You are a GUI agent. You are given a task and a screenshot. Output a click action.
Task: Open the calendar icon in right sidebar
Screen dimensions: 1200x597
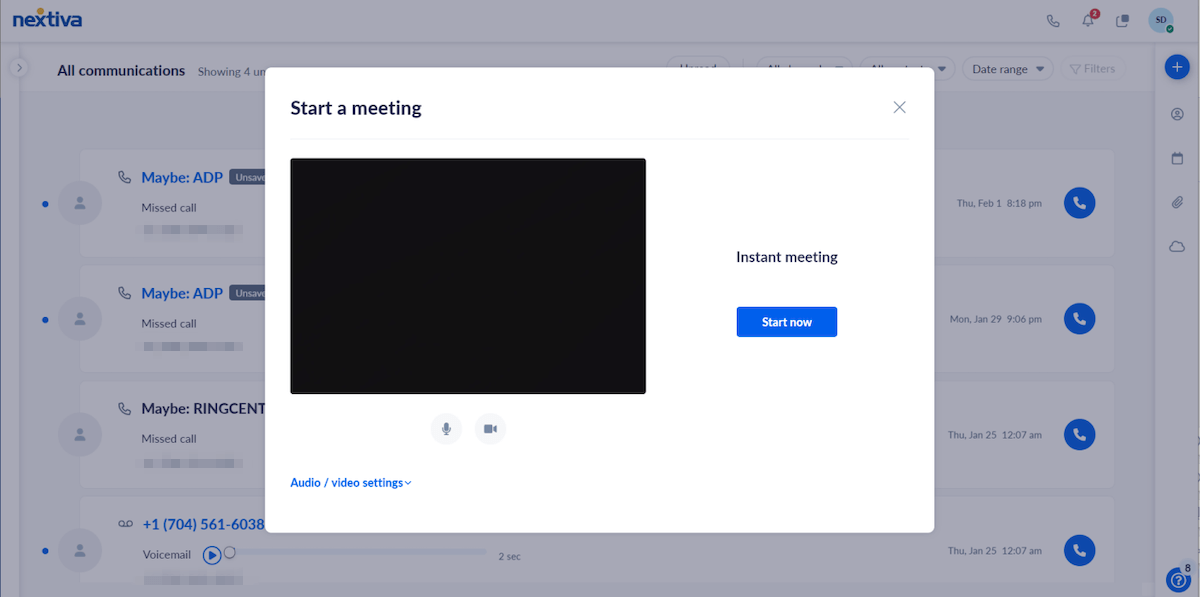pos(1177,158)
